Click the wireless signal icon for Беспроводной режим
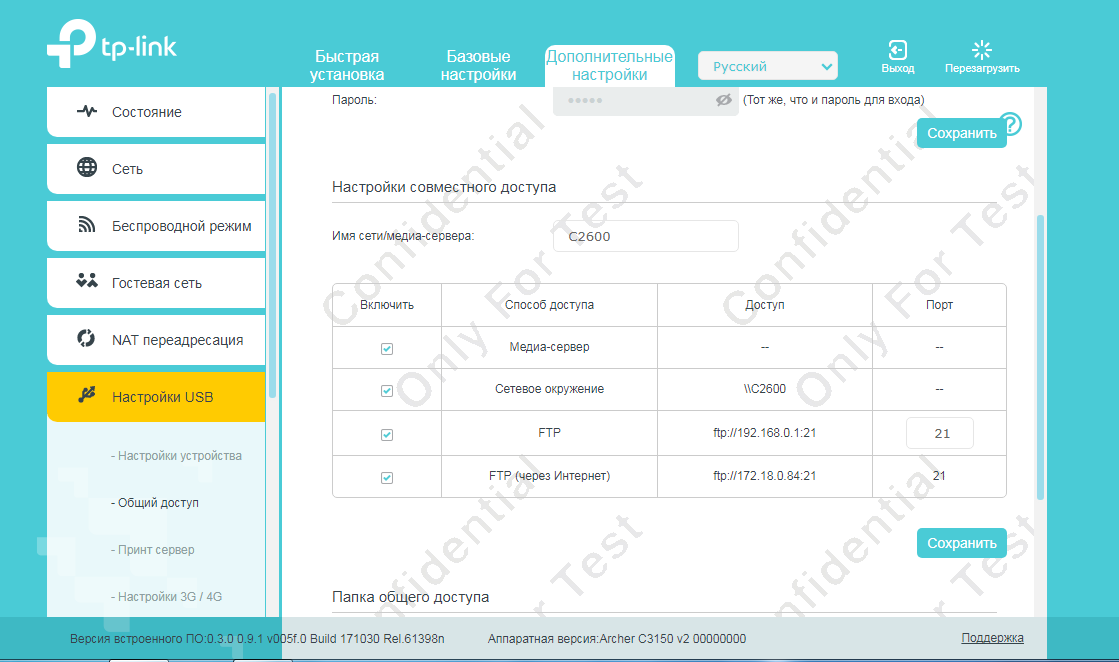Screen dimensions: 1119x662 tap(87, 225)
